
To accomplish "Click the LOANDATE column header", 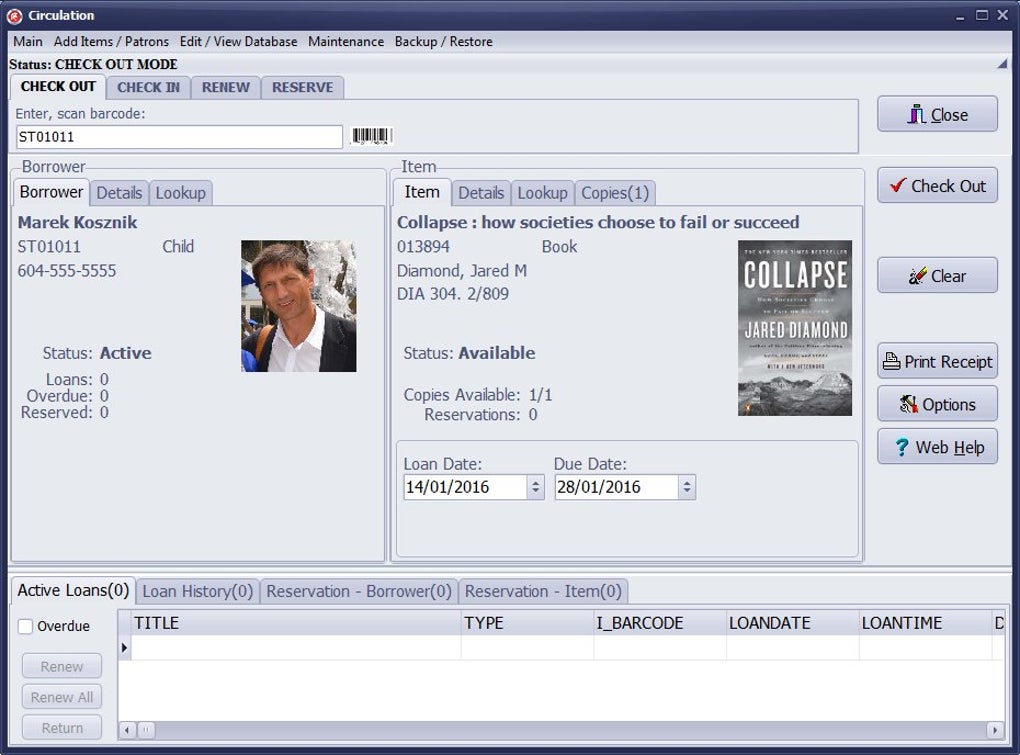I will (793, 623).
